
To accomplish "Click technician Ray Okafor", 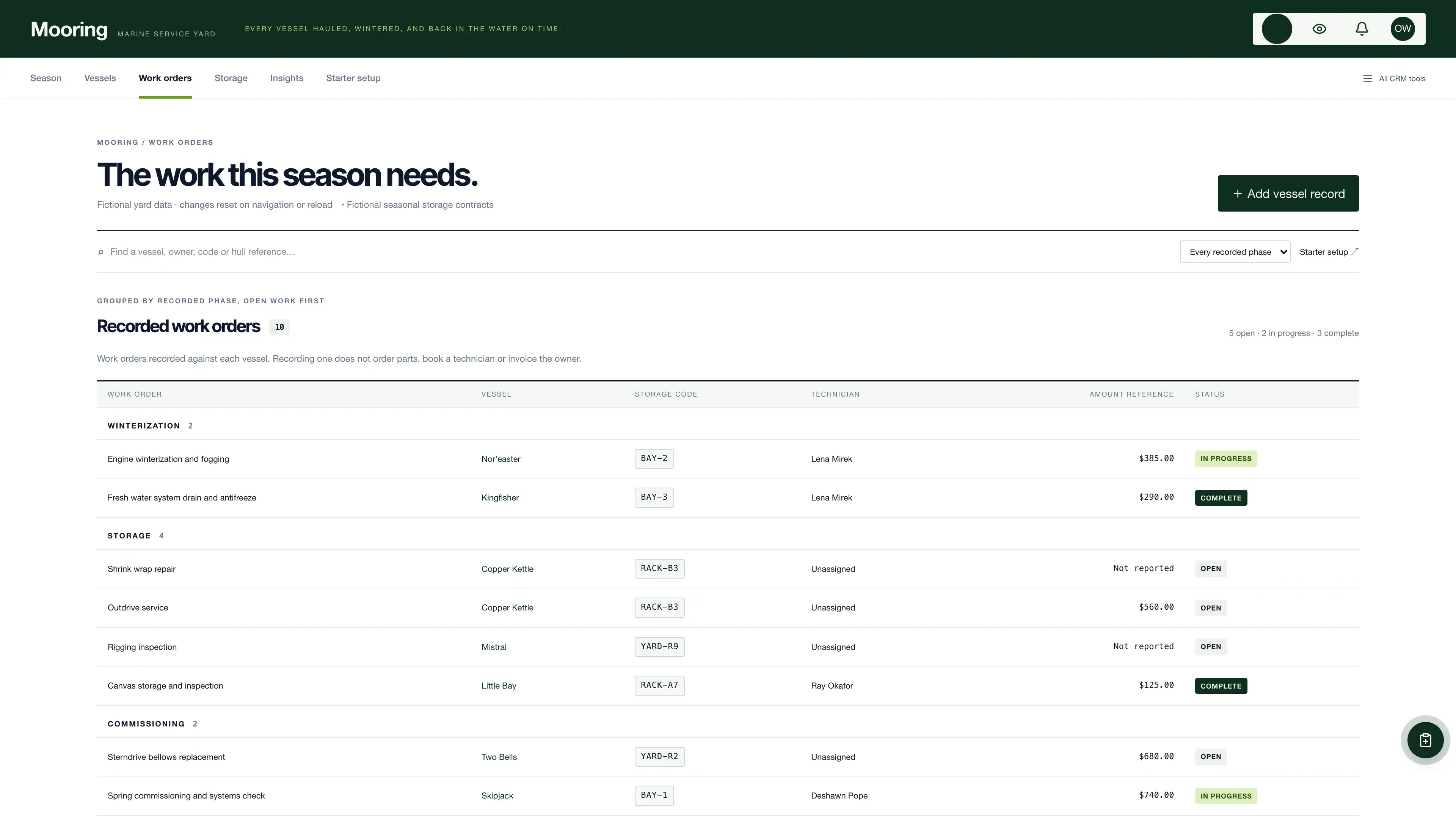I will click(x=832, y=686).
